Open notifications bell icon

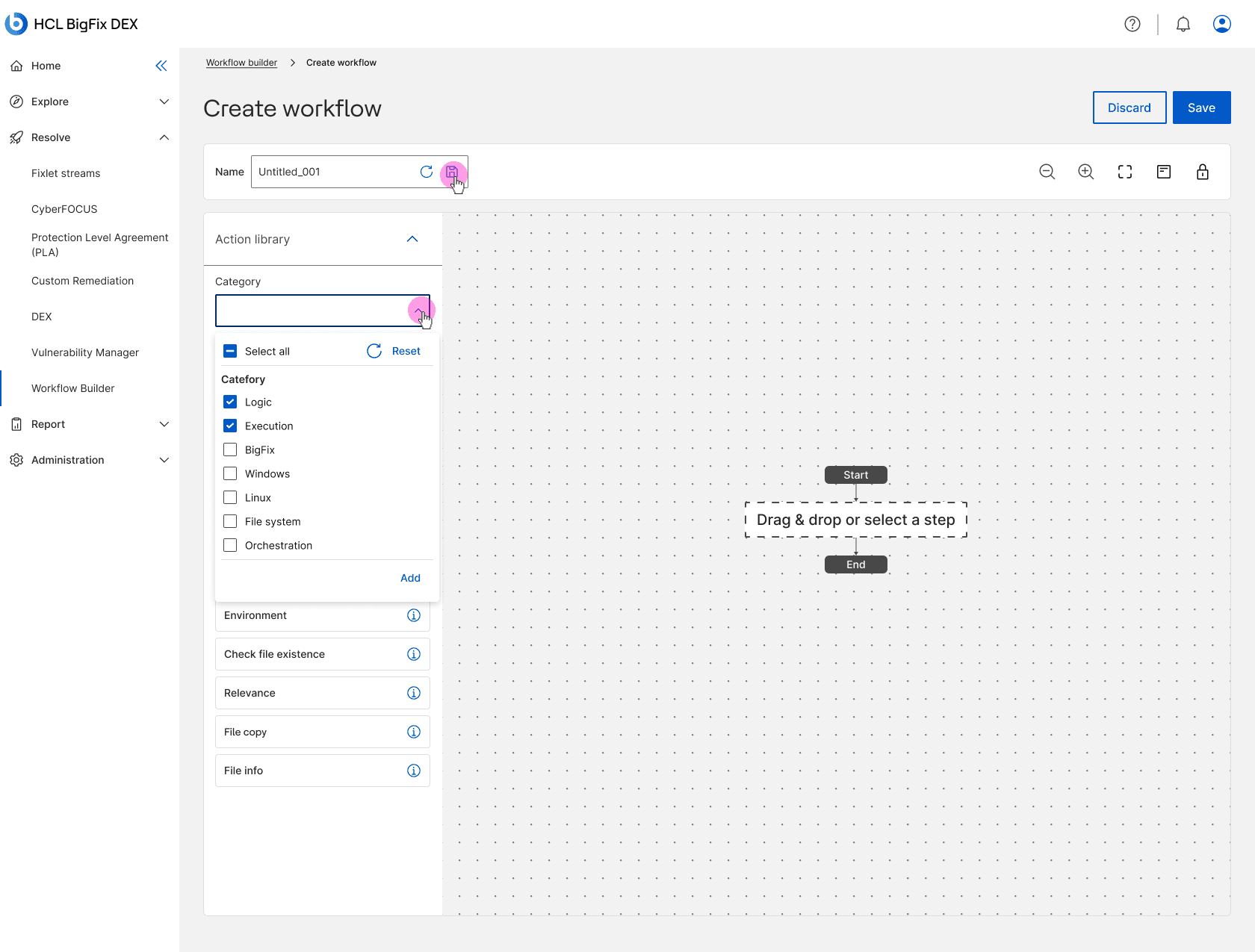pyautogui.click(x=1183, y=24)
